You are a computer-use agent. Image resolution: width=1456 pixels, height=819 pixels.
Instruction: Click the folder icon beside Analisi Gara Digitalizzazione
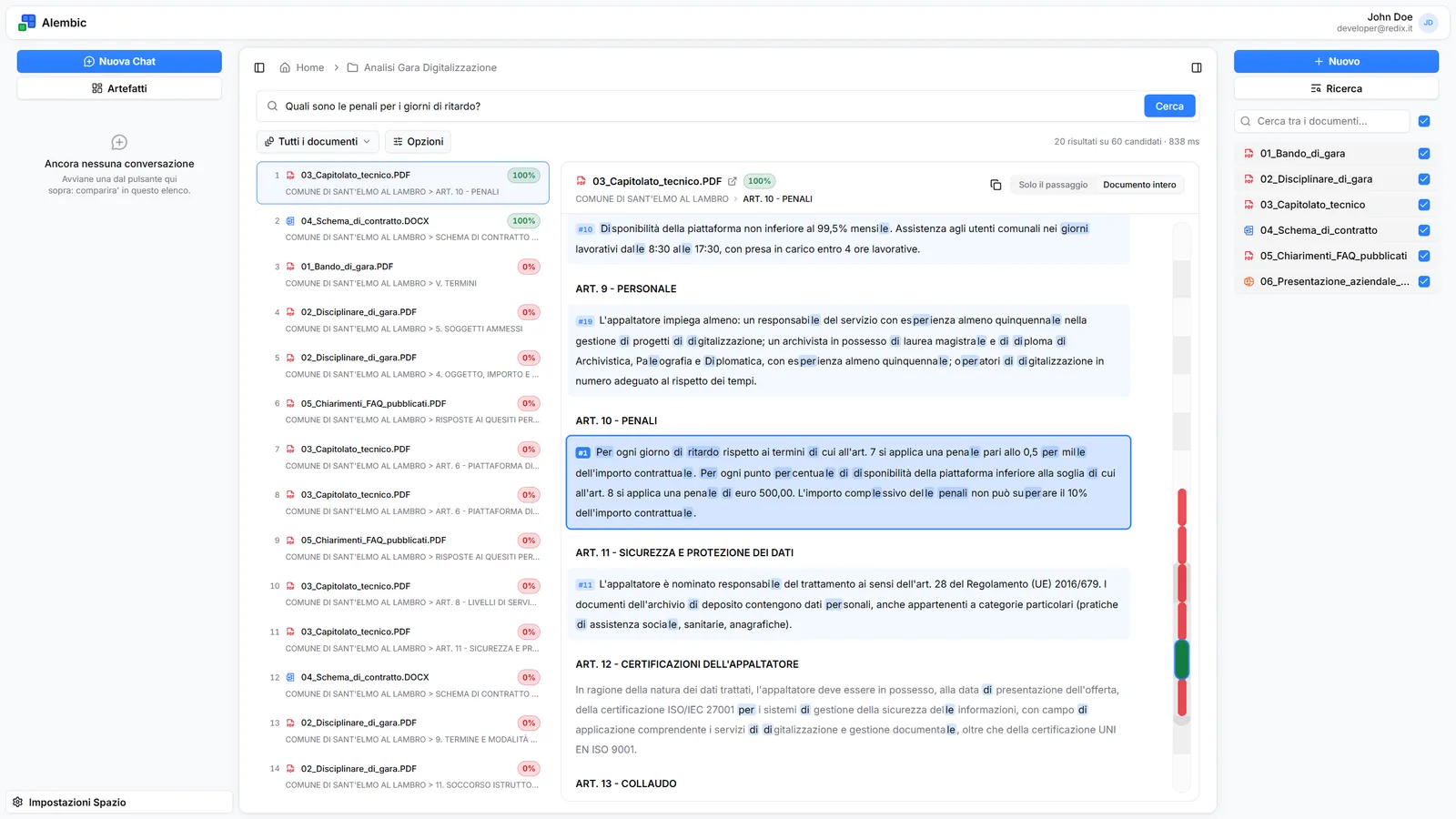coord(352,67)
